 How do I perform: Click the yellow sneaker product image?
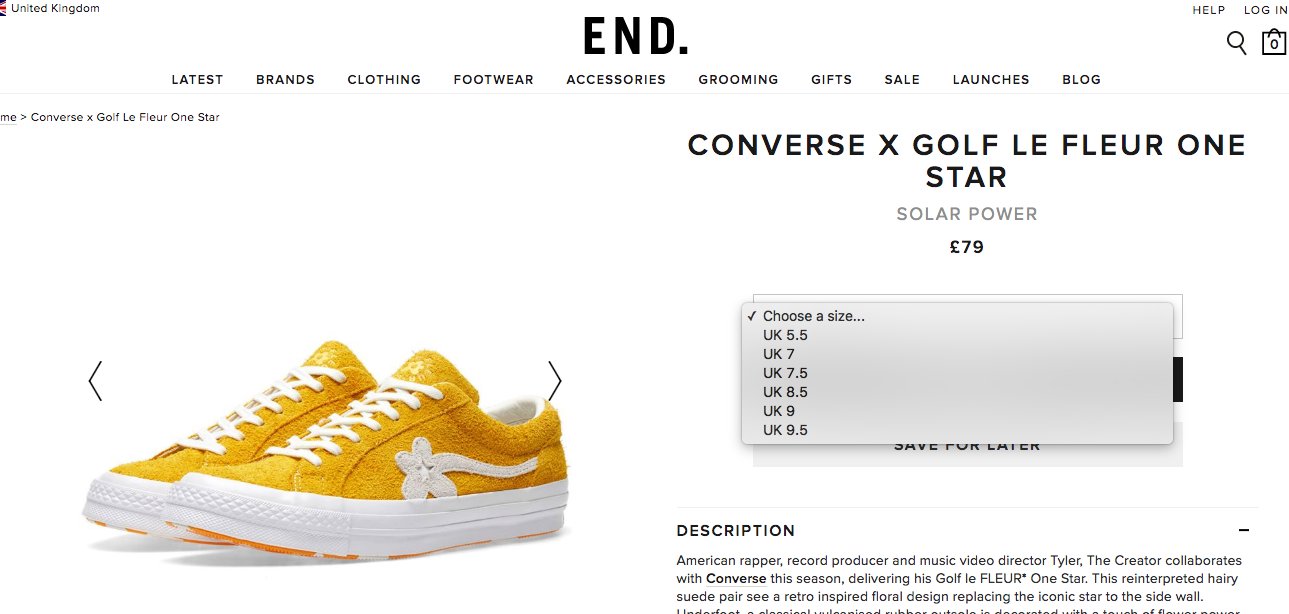[x=325, y=445]
